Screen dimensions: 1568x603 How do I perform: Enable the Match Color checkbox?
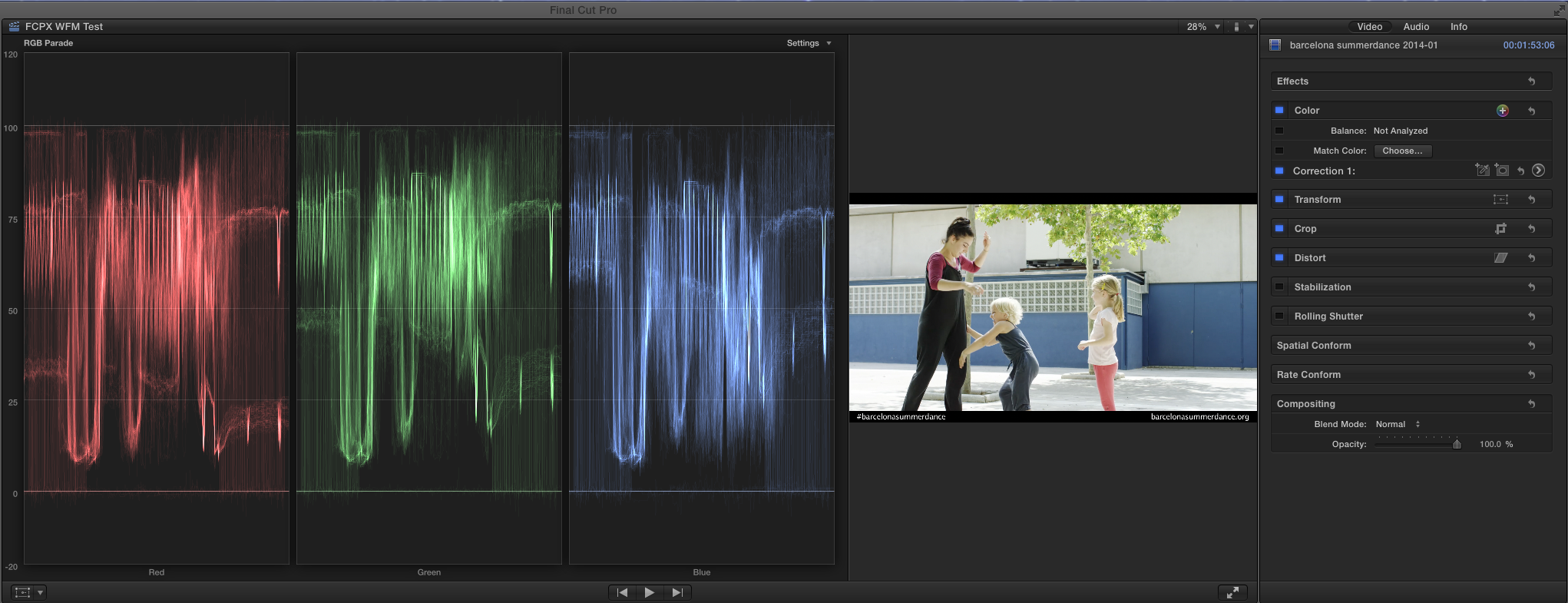[x=1279, y=151]
